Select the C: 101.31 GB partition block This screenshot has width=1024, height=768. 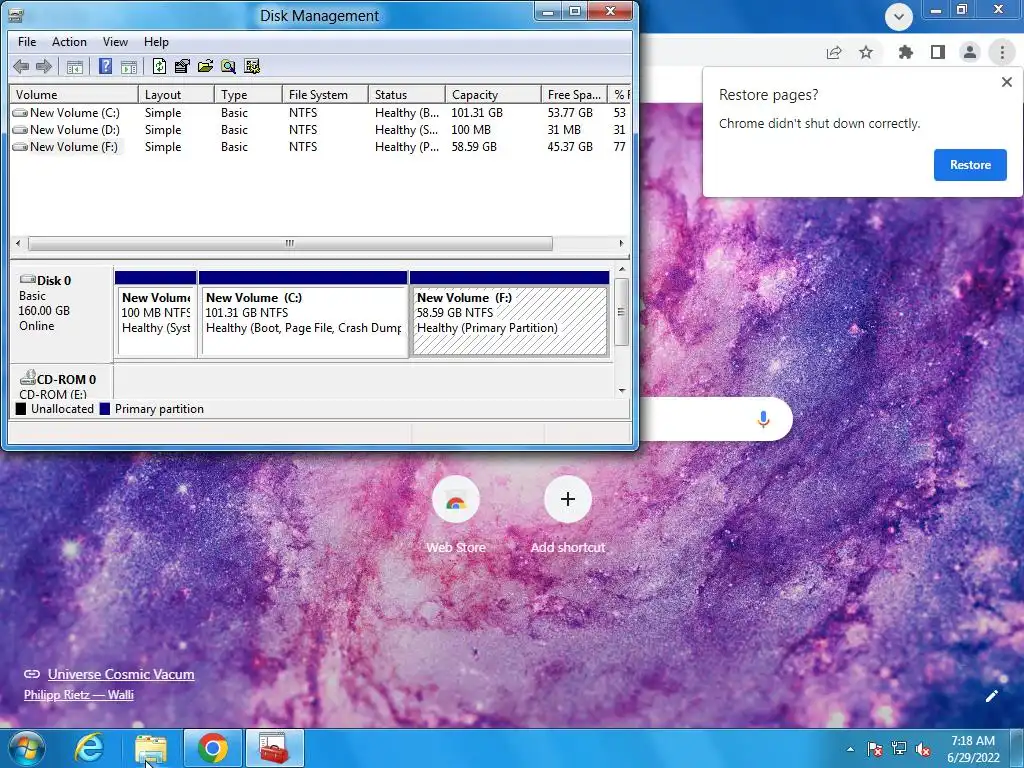coord(303,314)
